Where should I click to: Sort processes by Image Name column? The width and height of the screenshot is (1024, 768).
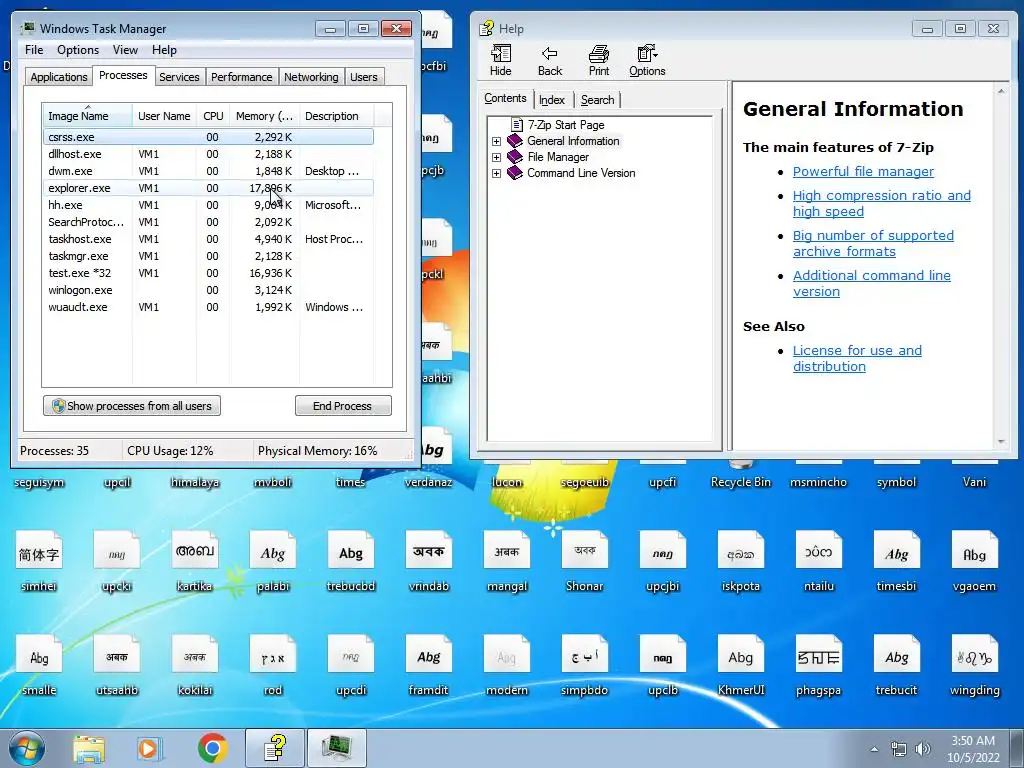tap(88, 116)
